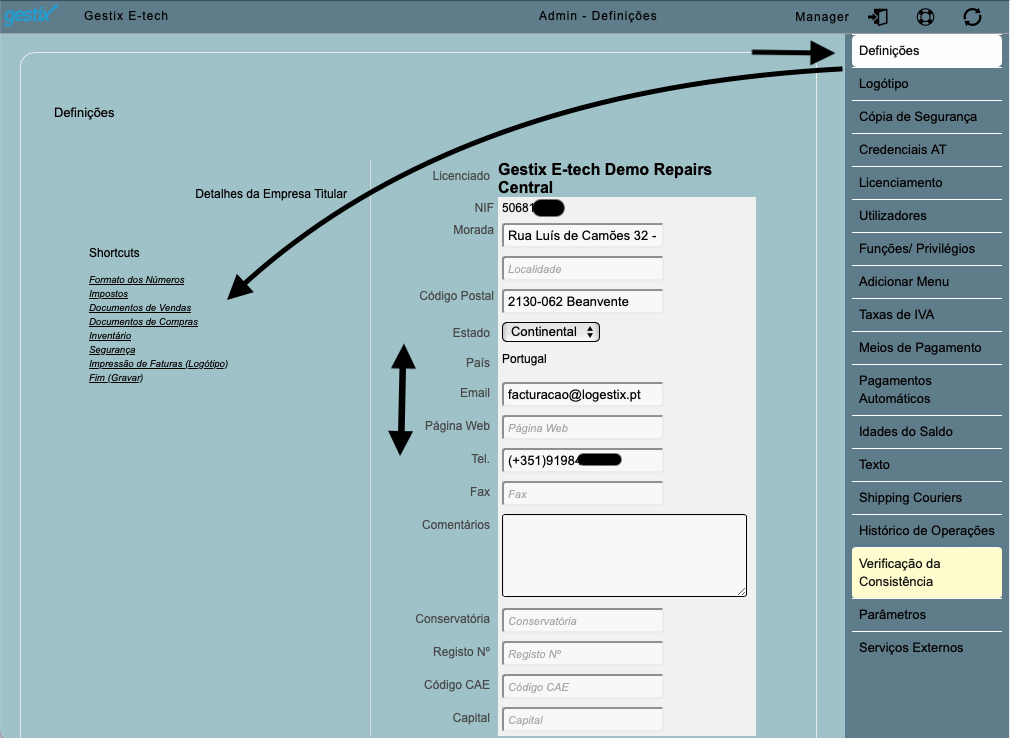The width and height of the screenshot is (1010, 738).
Task: Open Utilizadores menu item
Action: [x=926, y=216]
